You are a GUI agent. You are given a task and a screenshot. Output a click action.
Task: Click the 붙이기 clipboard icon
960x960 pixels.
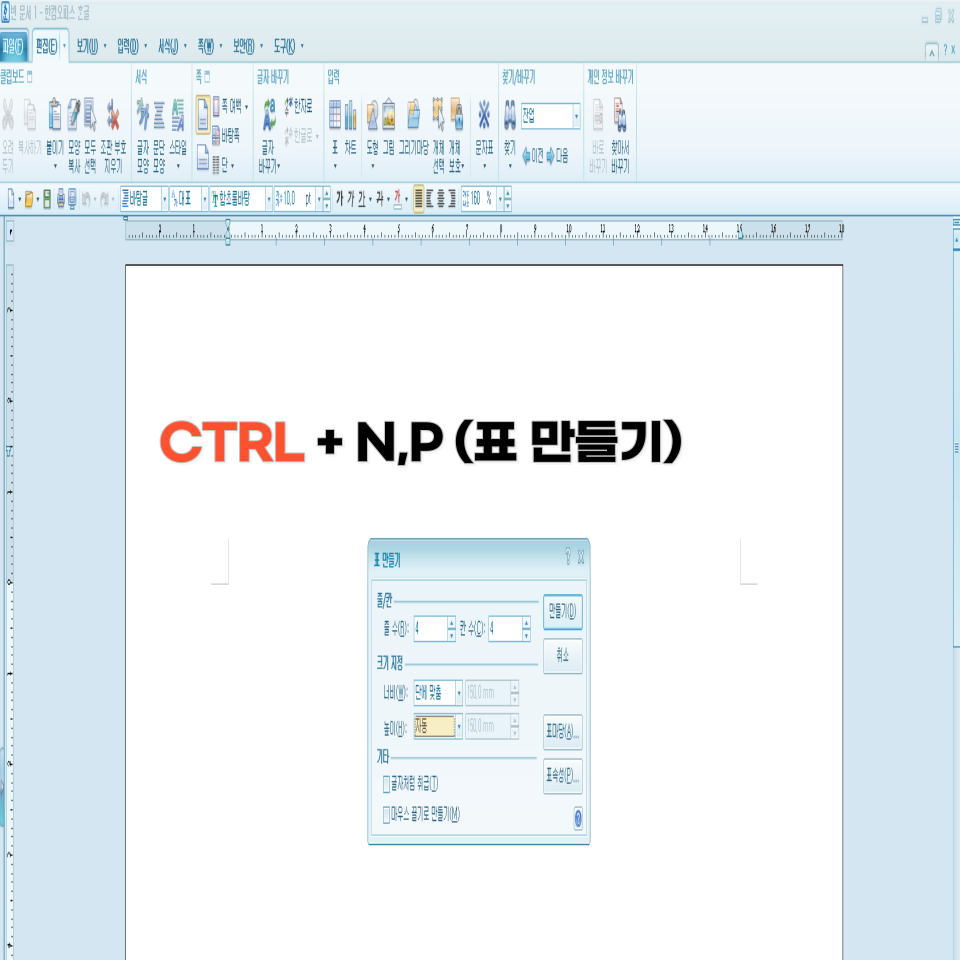(54, 115)
